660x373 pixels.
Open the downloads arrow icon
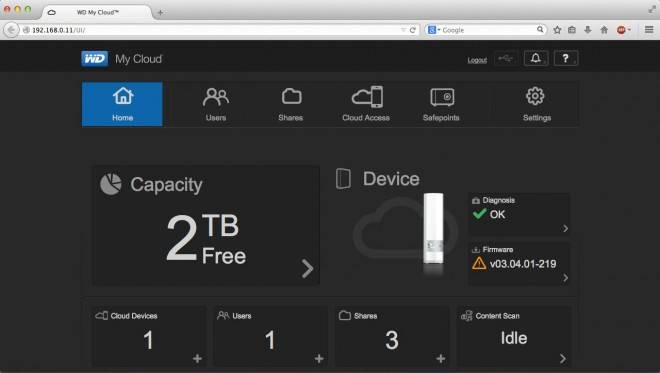(x=588, y=30)
